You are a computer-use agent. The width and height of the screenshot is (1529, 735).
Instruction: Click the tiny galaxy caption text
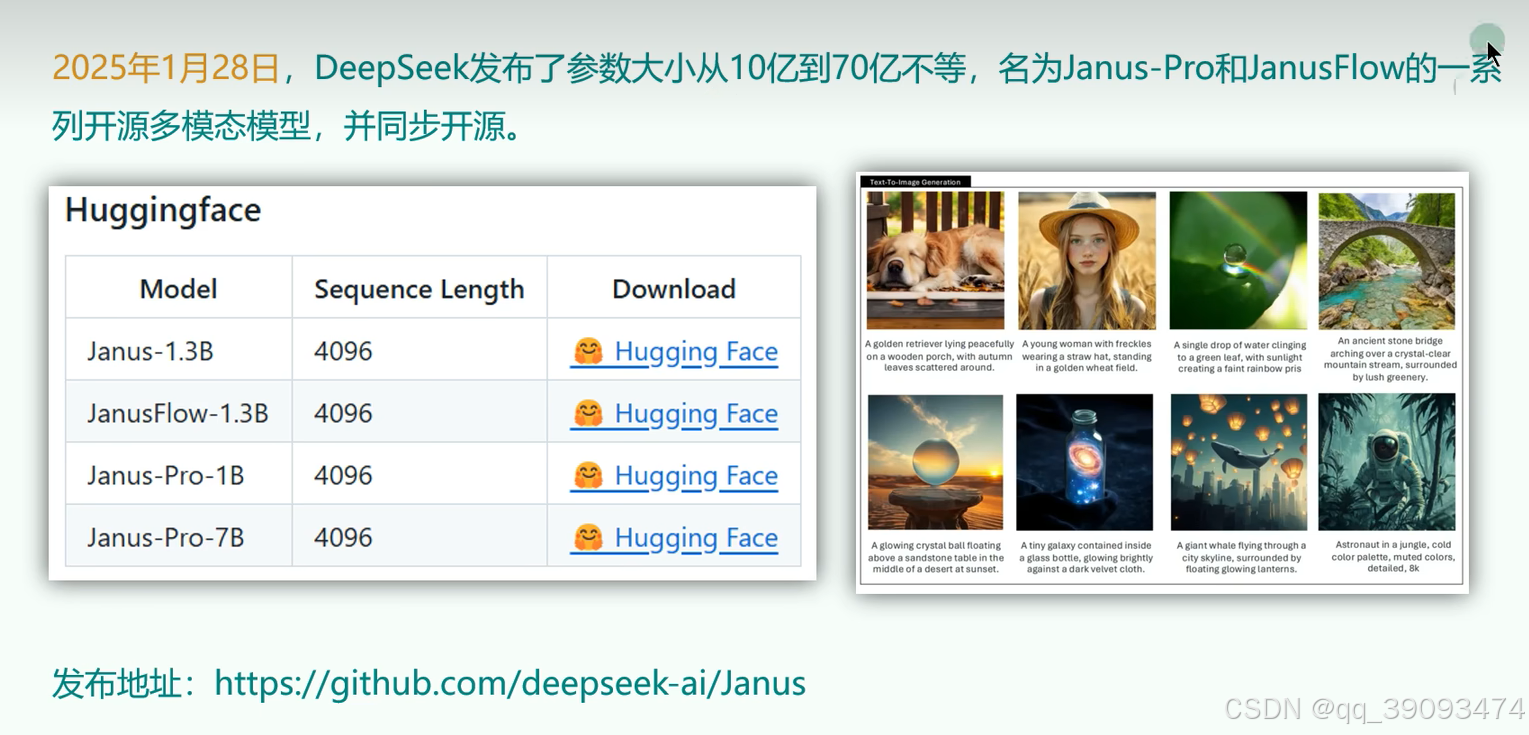click(1086, 557)
